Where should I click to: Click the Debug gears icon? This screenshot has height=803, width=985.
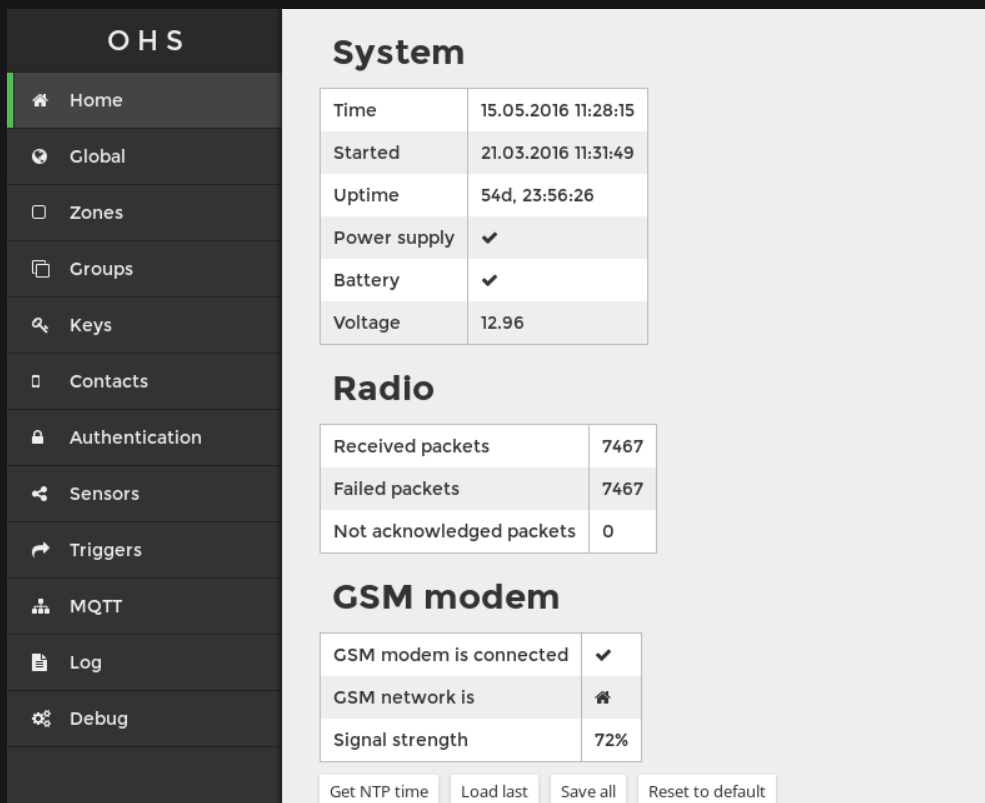(41, 719)
